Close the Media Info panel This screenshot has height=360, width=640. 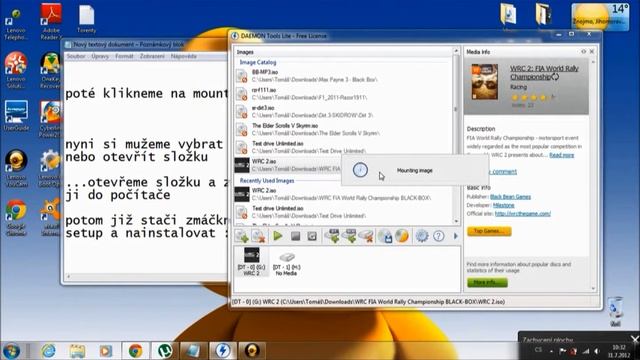point(591,52)
